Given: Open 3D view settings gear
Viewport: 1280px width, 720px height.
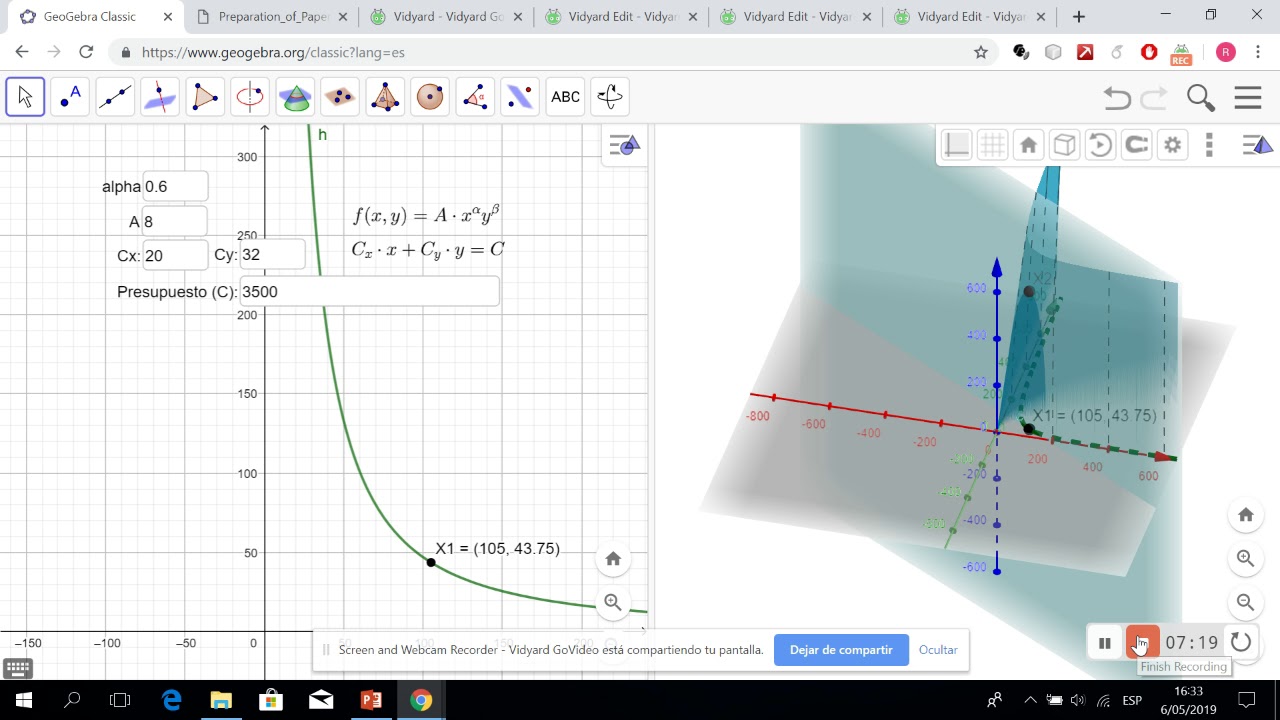Looking at the screenshot, I should (1172, 145).
